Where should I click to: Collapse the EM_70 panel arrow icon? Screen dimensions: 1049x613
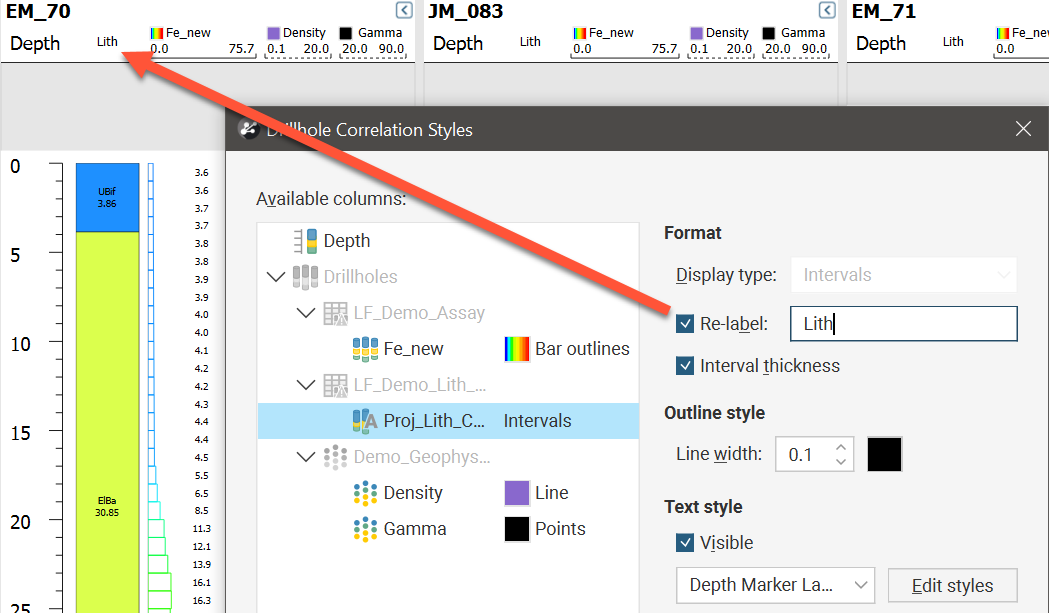click(x=403, y=11)
